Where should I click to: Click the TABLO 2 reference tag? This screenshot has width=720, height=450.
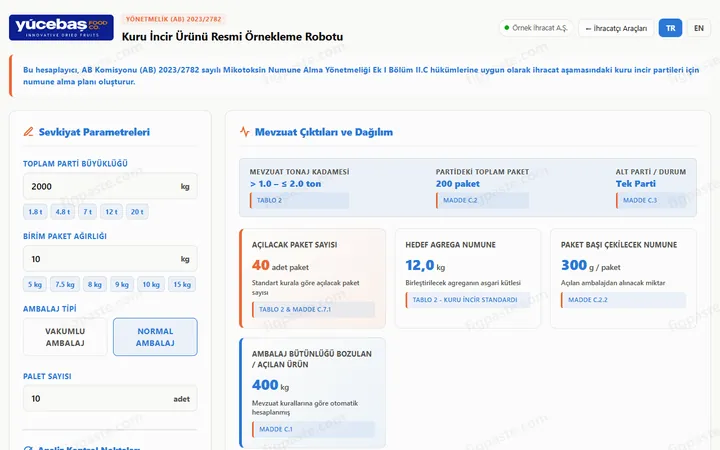click(x=299, y=200)
